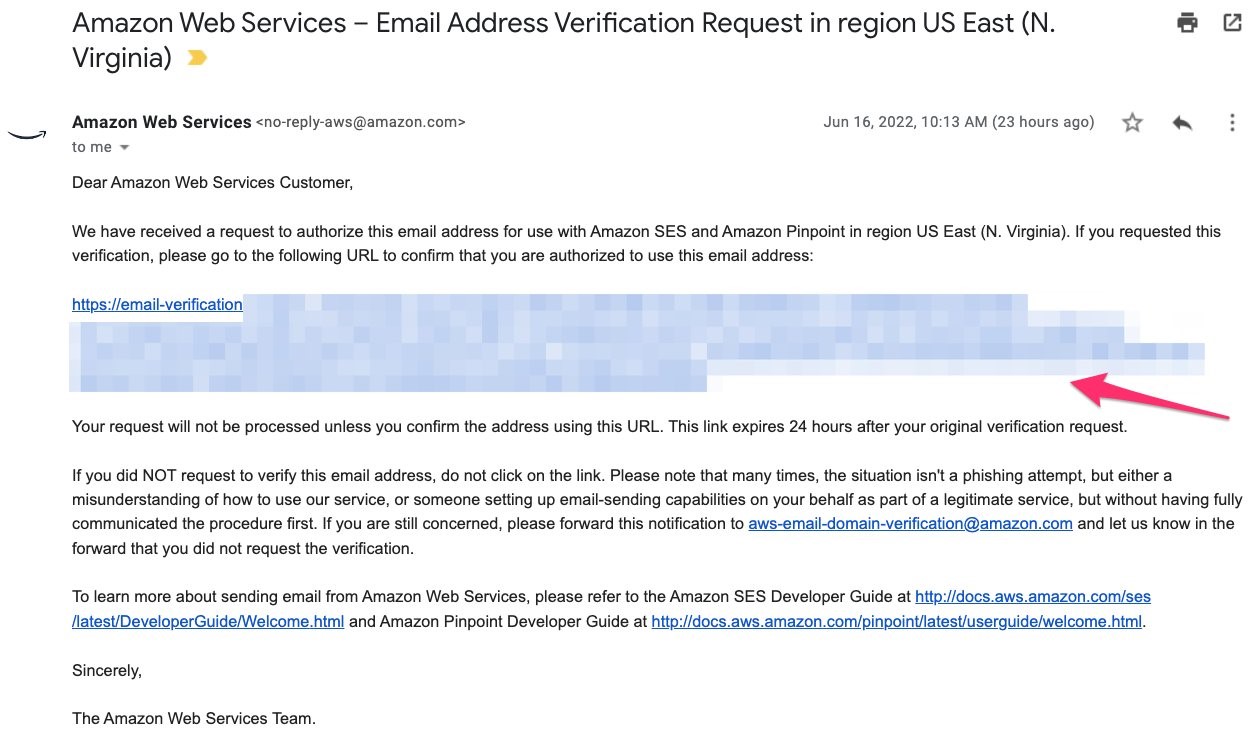Open the email in a new window
The image size is (1253, 735).
point(1232,22)
